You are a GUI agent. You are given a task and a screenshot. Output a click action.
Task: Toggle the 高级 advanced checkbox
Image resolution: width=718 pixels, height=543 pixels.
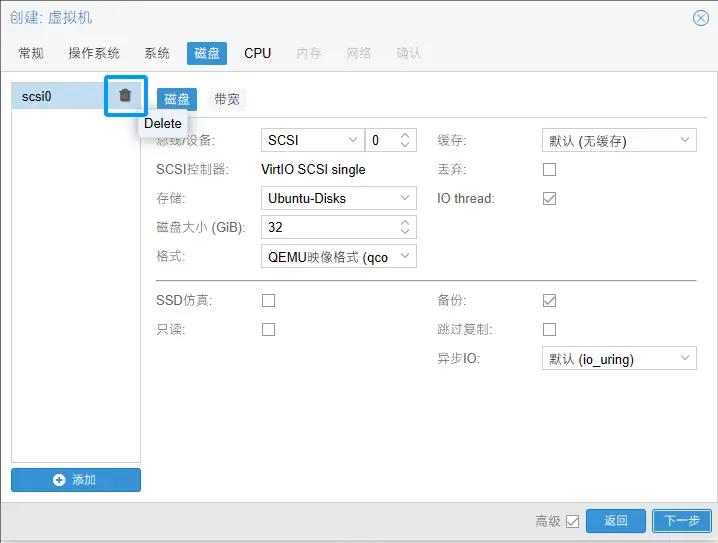(572, 521)
